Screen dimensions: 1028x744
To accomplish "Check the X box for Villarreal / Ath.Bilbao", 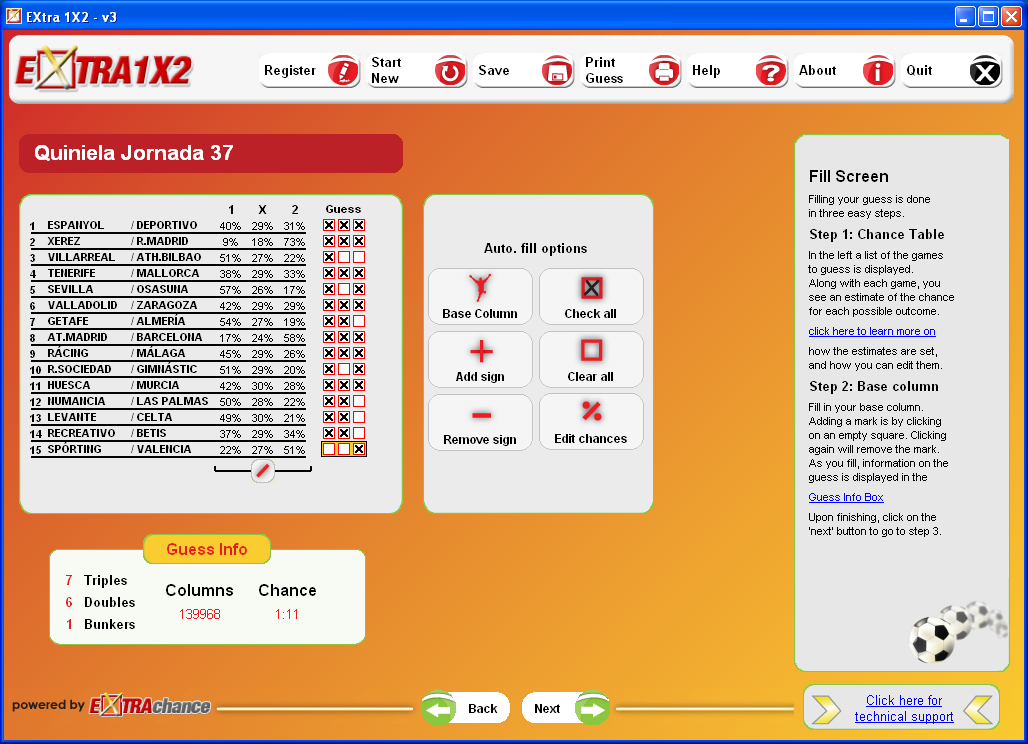I will click(x=344, y=258).
